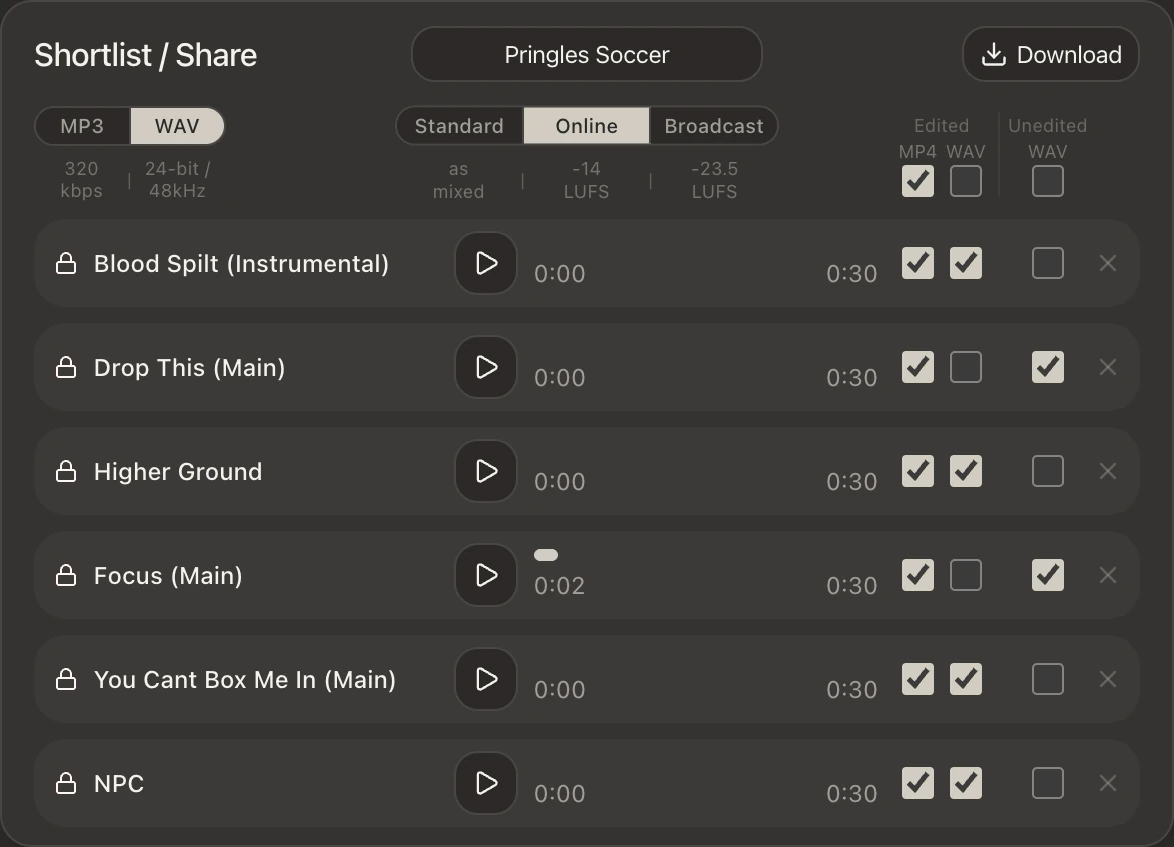Click the Focus (Main) playback progress handle

click(x=546, y=555)
